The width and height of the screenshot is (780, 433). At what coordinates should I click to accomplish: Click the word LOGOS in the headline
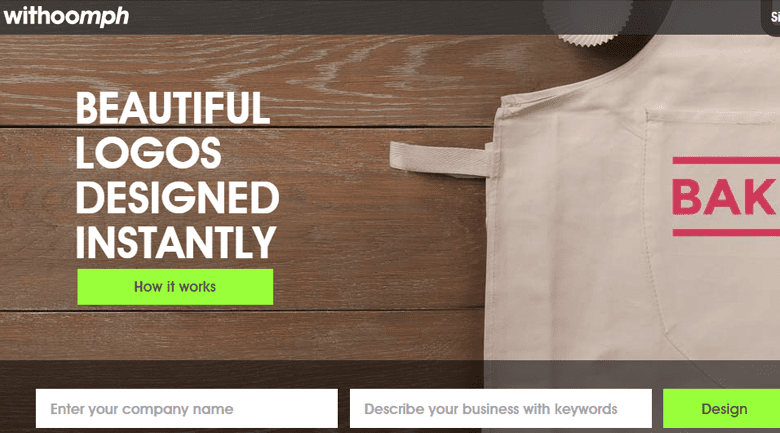coord(148,153)
